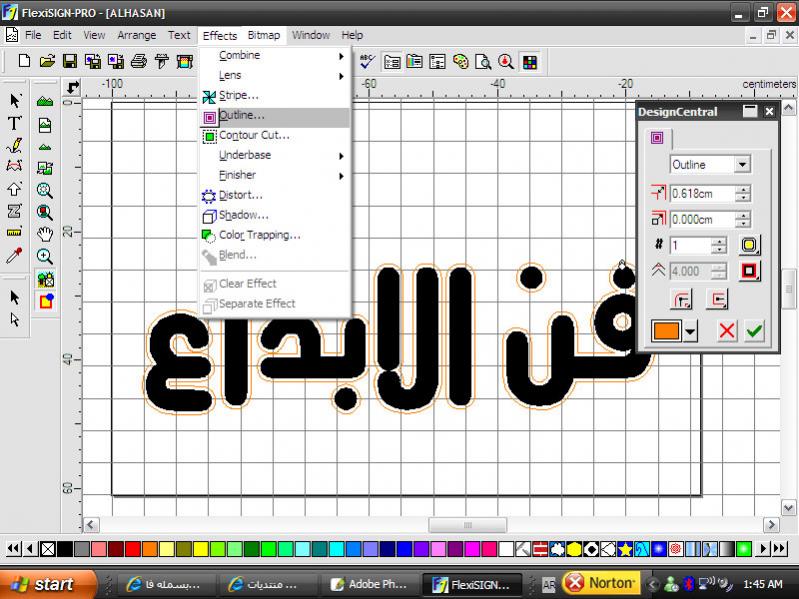Click the Print icon in toolbar
The height and width of the screenshot is (599, 799).
click(x=139, y=62)
